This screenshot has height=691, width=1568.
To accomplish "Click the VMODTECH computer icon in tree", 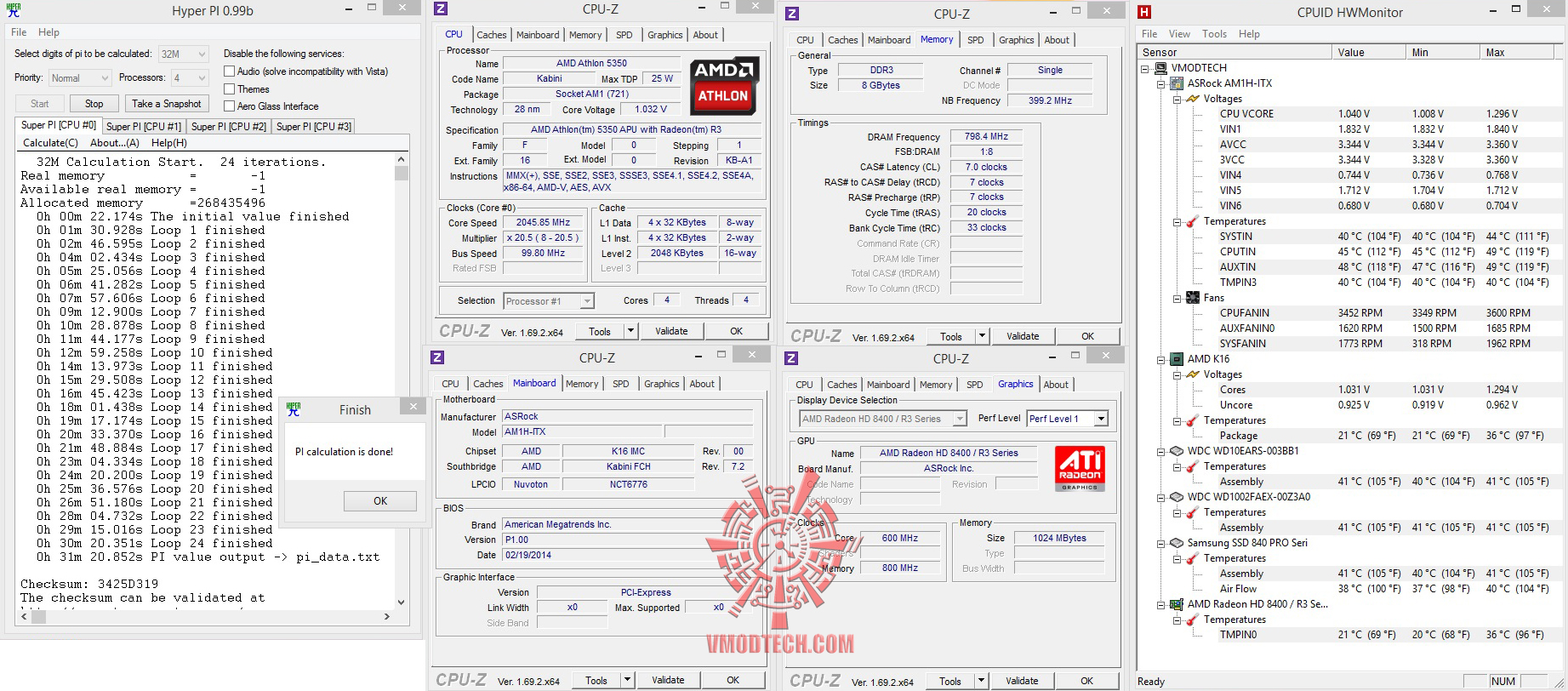I will tap(1160, 68).
